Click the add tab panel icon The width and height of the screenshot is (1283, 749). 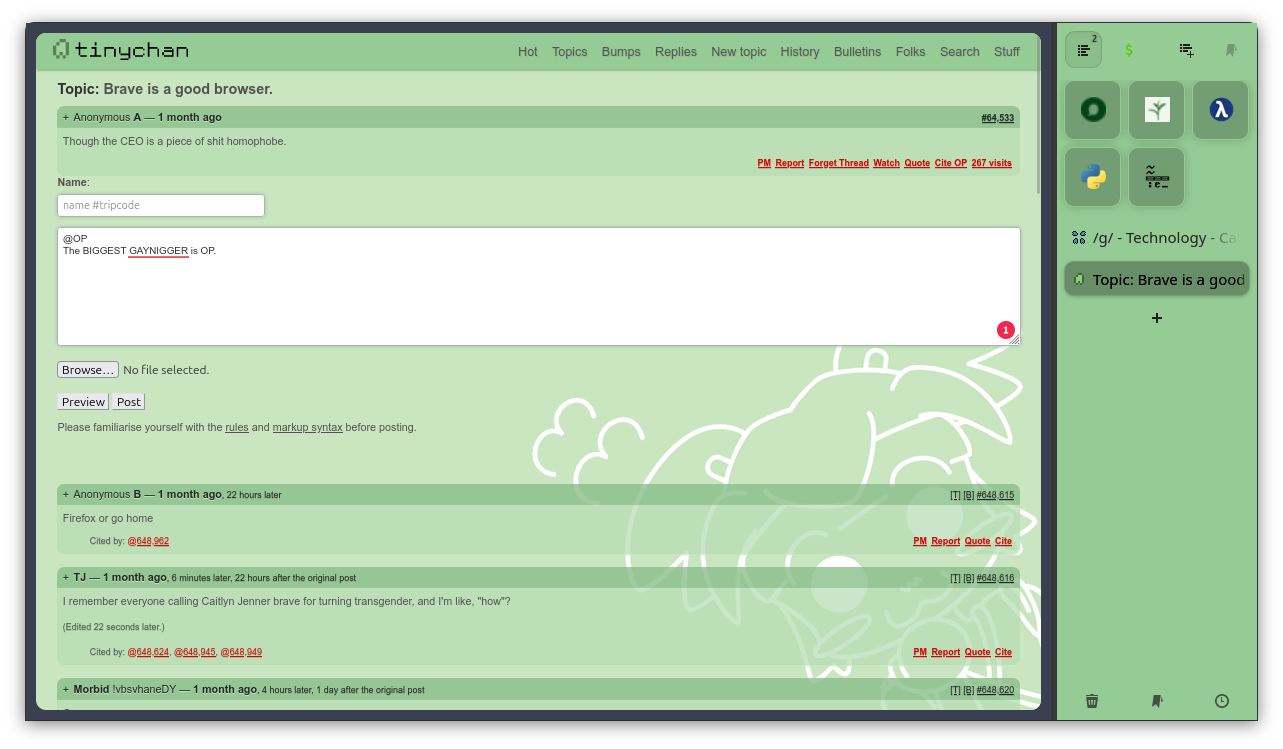click(1186, 50)
